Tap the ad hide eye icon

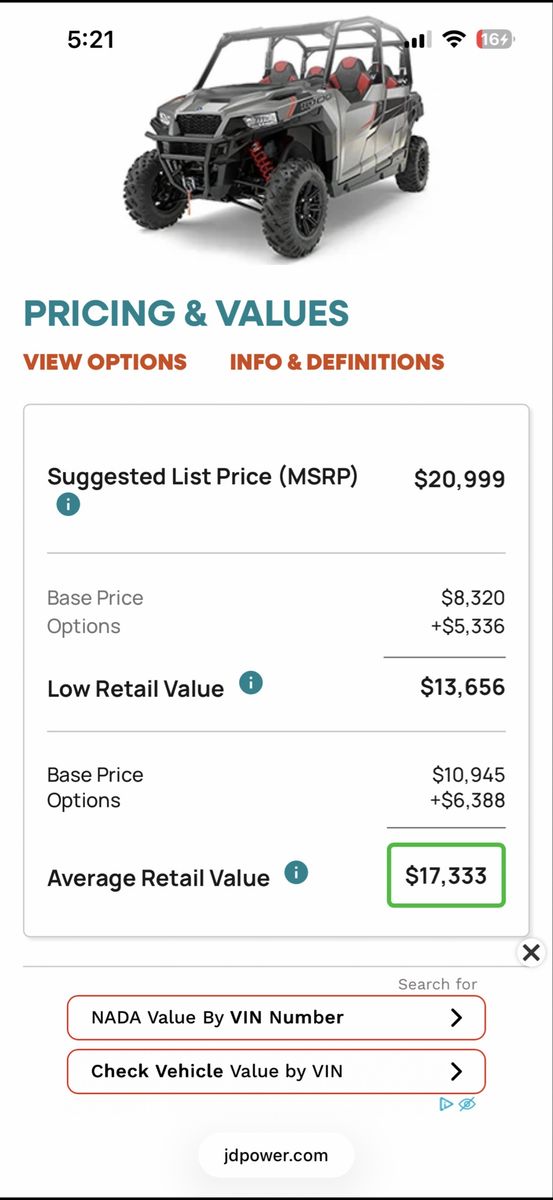click(467, 1104)
